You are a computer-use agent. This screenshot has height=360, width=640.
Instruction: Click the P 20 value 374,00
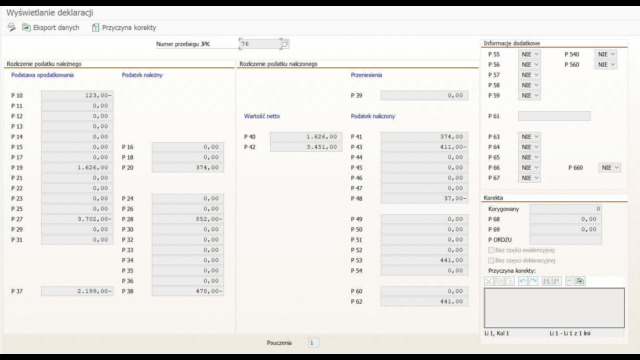(188, 167)
